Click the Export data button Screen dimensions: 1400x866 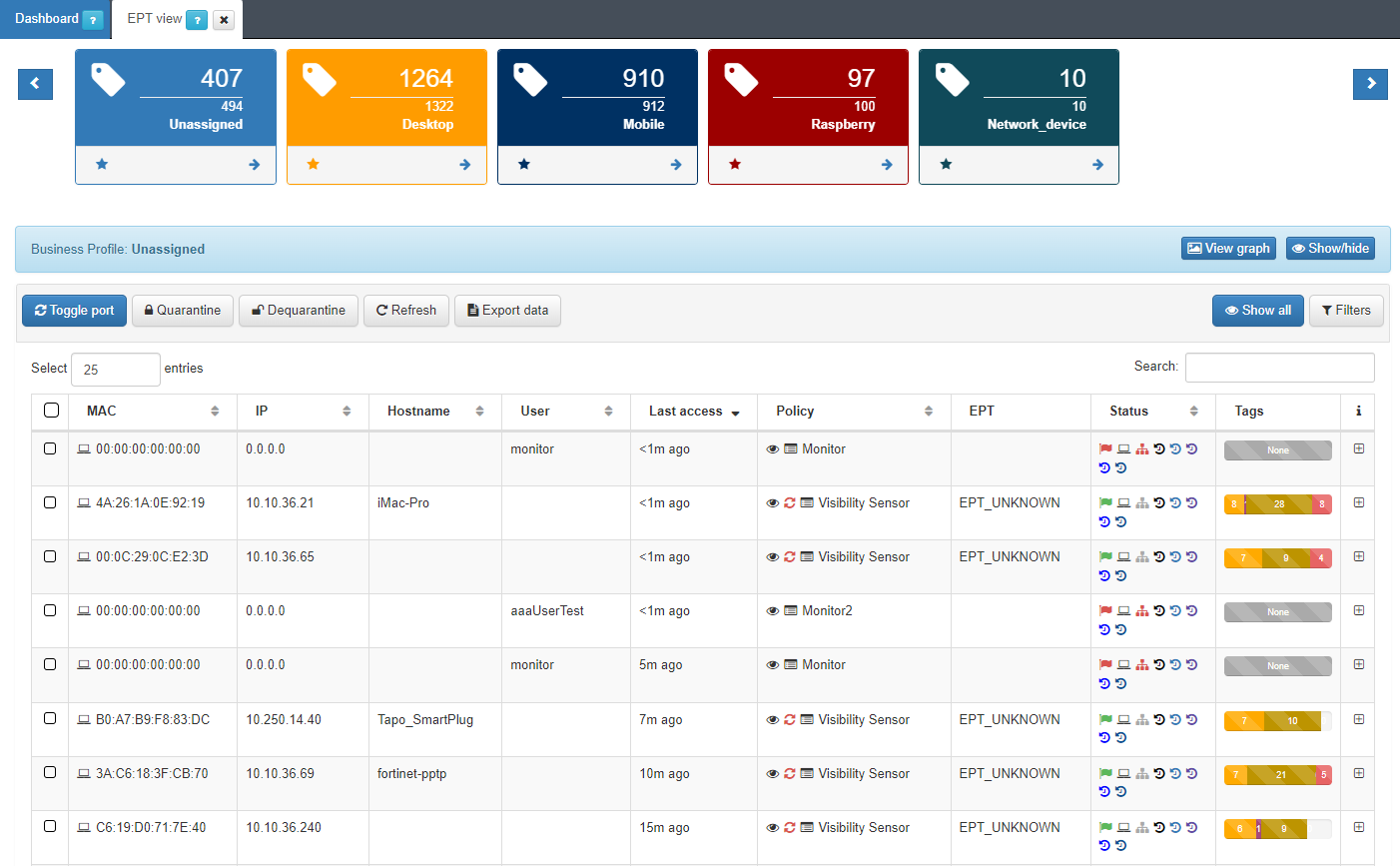507,311
